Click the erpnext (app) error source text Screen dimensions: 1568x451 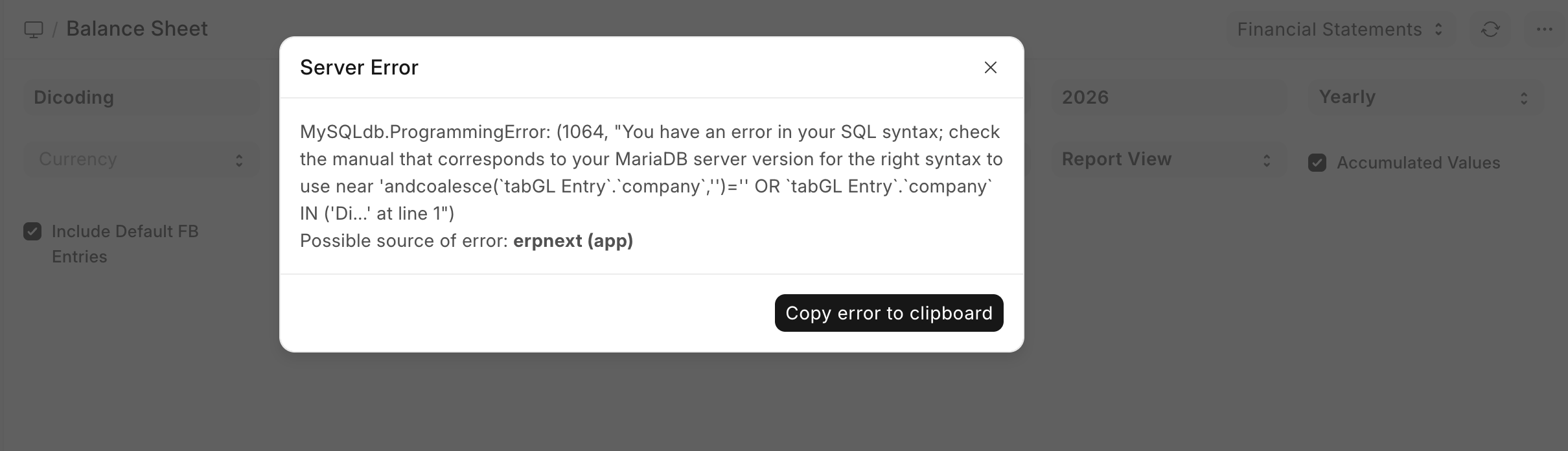(x=573, y=241)
